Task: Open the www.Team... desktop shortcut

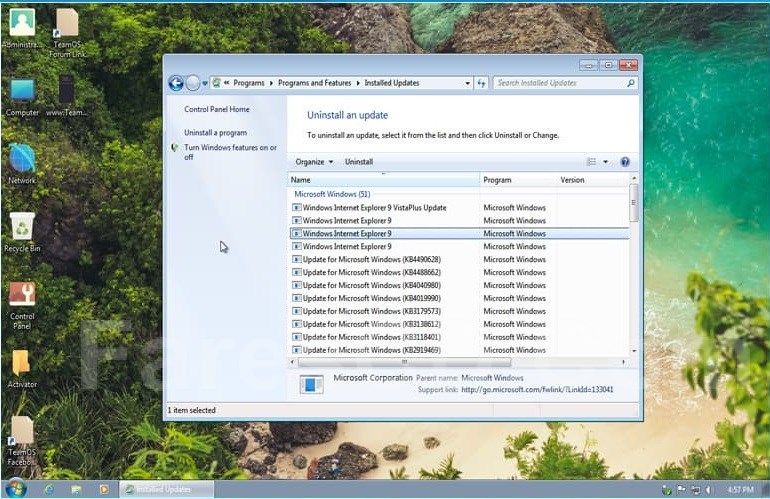Action: click(x=67, y=96)
